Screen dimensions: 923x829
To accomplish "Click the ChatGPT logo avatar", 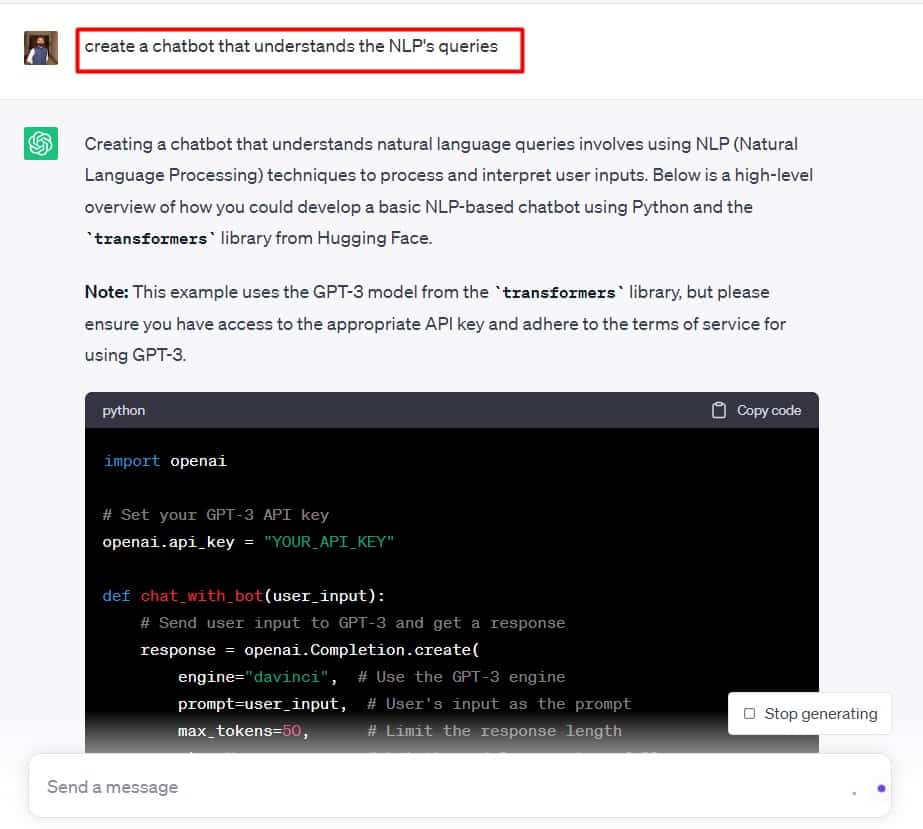I will click(41, 143).
